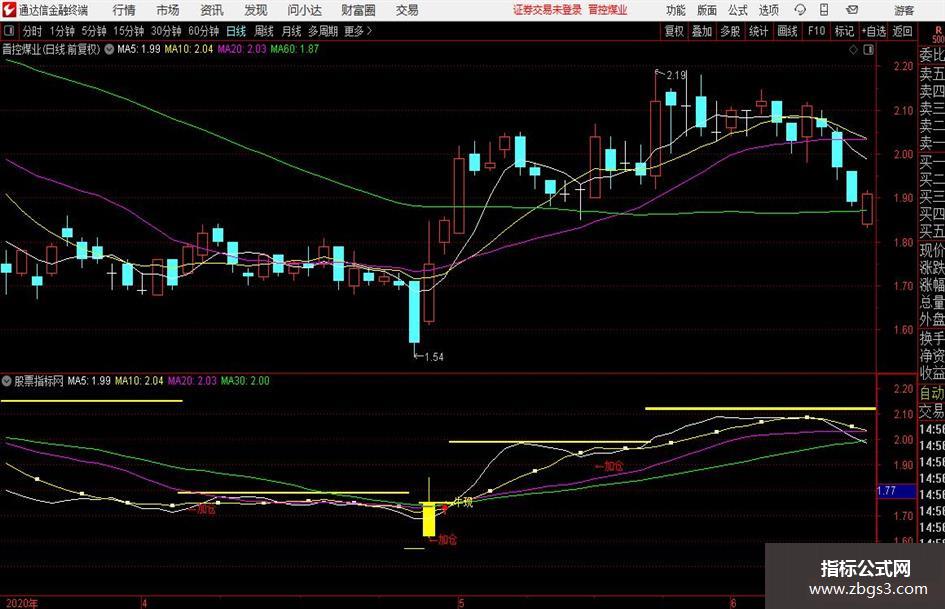
Task: Click month 6 marker on time axis
Action: point(733,603)
